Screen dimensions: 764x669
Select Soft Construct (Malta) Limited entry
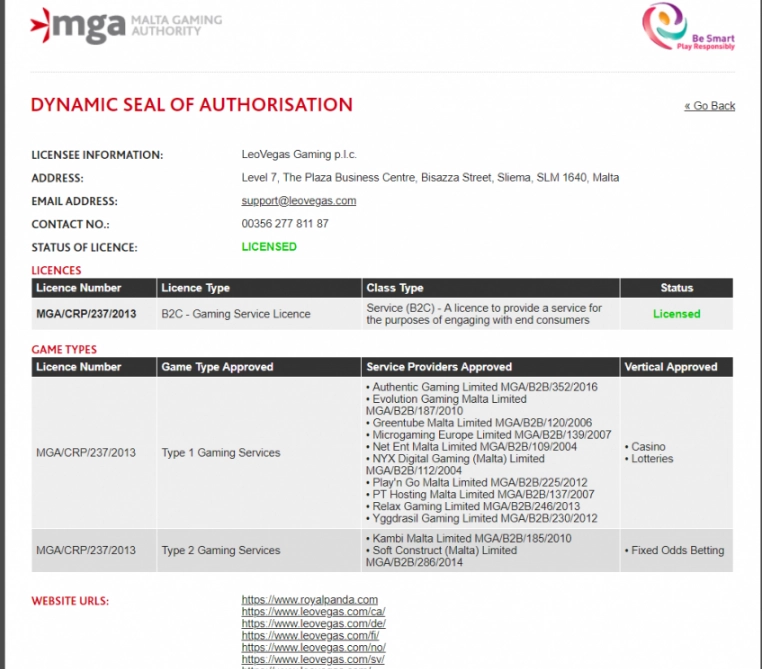[442, 556]
